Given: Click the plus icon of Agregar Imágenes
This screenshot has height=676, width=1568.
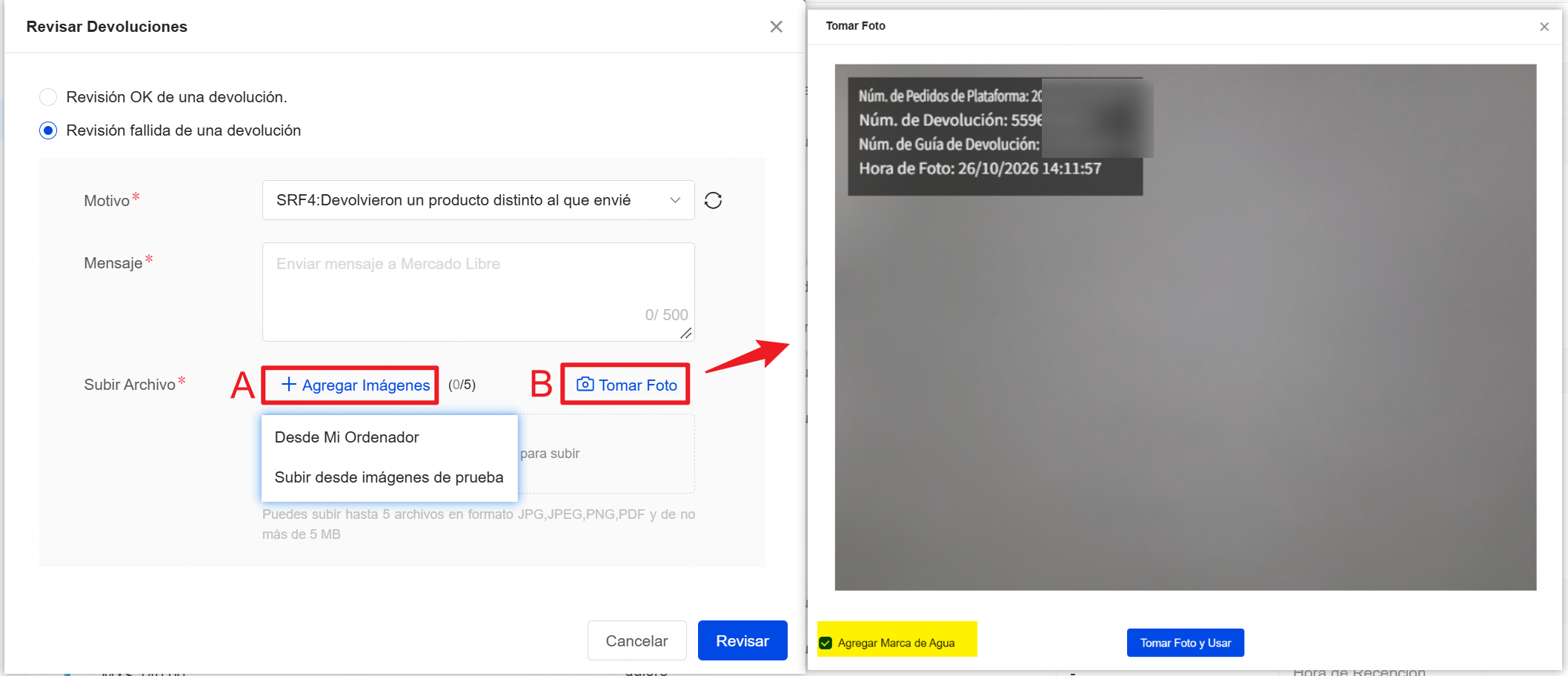Looking at the screenshot, I should coord(288,384).
